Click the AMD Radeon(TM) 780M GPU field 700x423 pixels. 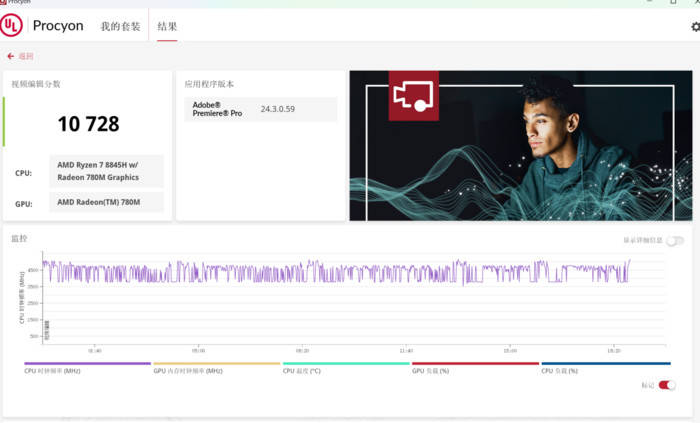click(106, 202)
